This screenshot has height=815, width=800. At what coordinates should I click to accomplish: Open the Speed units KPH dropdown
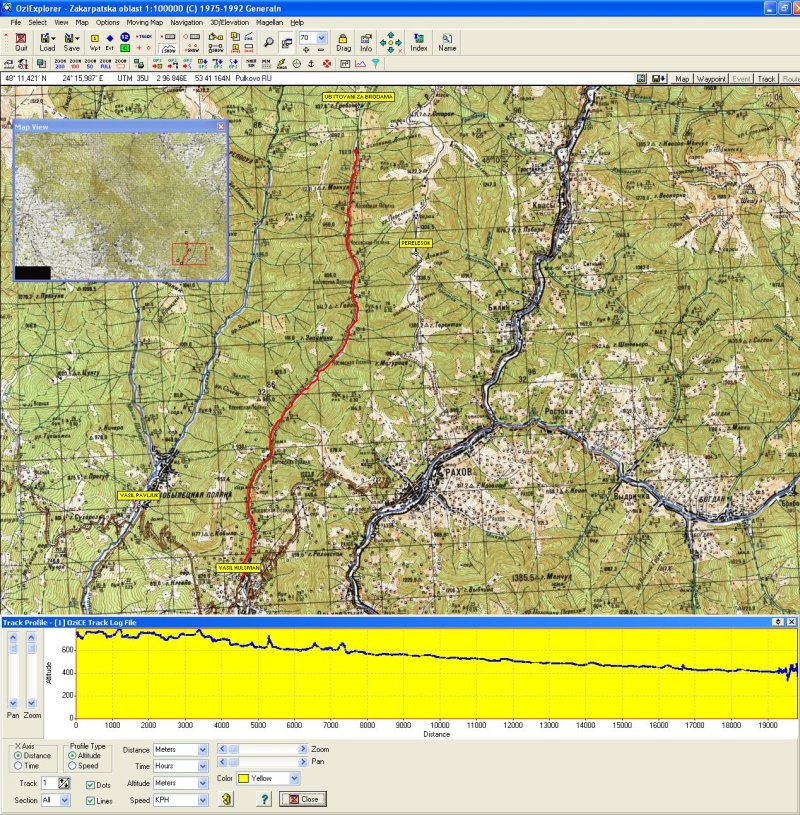[x=203, y=799]
